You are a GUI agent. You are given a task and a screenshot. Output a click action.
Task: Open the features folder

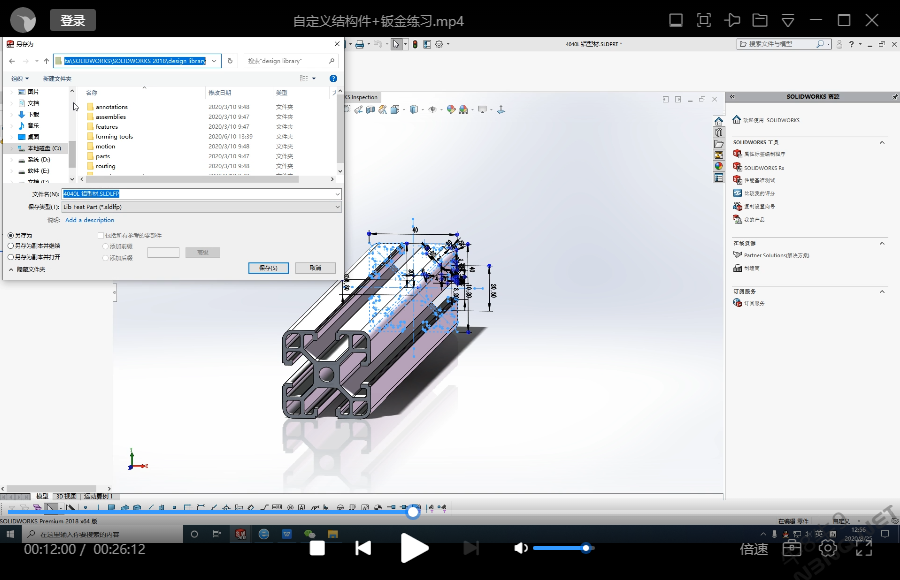(x=106, y=126)
